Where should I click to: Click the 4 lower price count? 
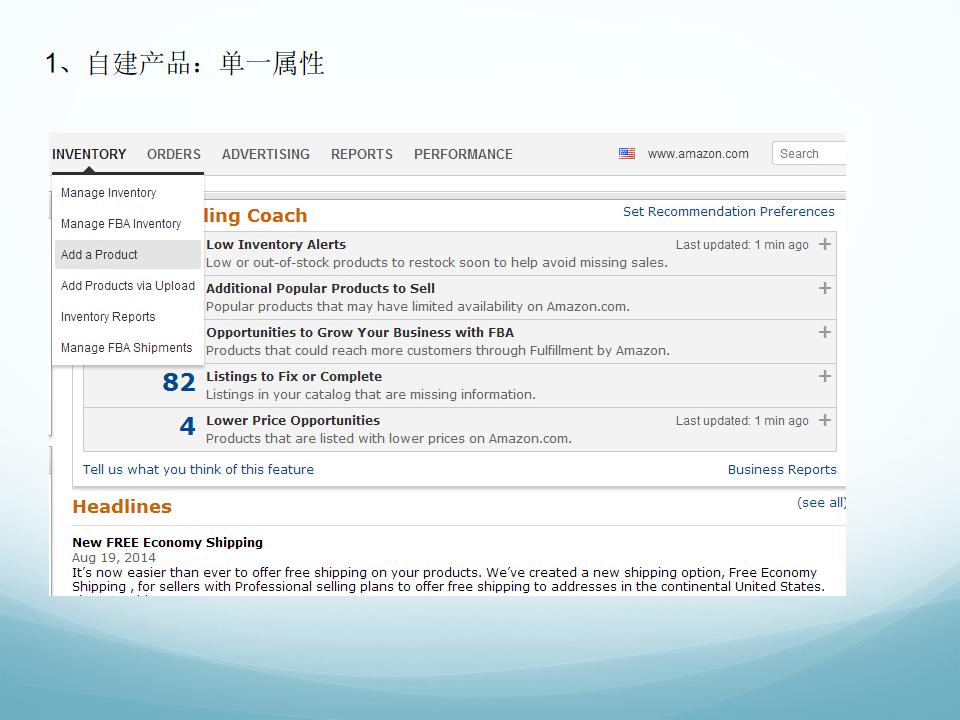pos(187,426)
